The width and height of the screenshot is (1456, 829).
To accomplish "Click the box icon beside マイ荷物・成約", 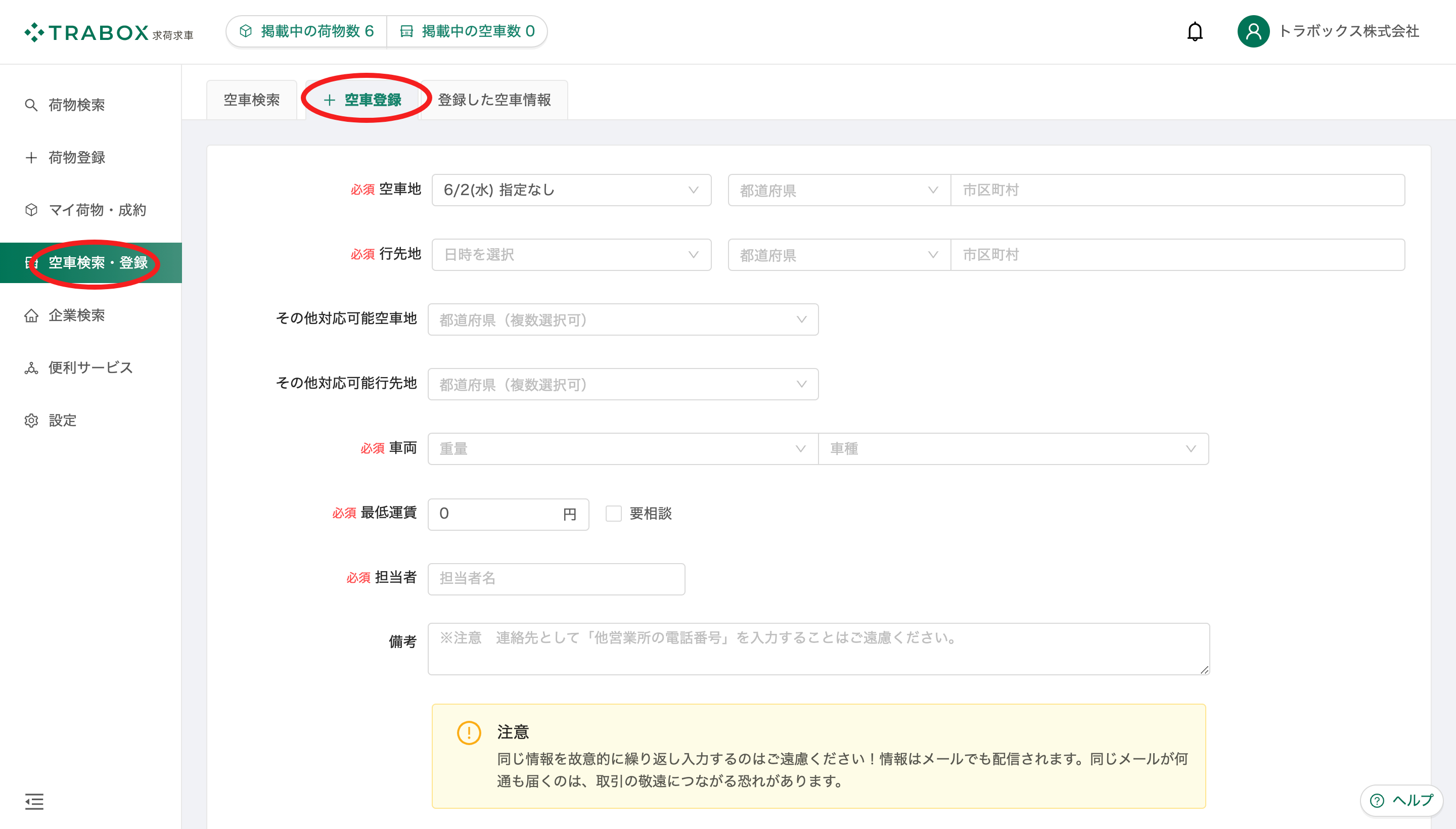I will 31,210.
